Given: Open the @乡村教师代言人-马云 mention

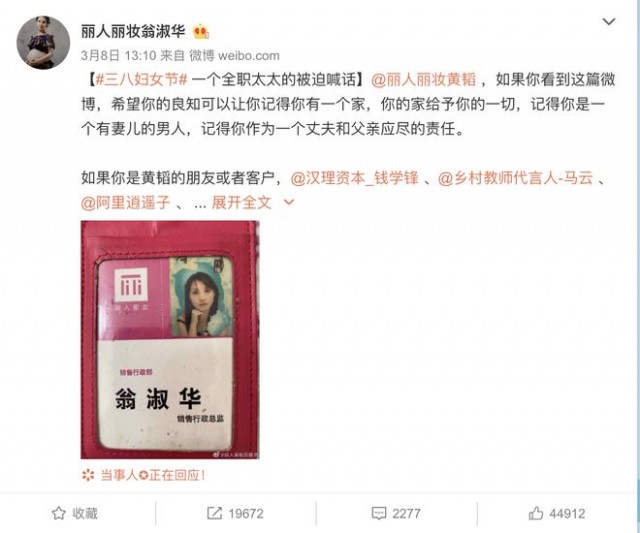Looking at the screenshot, I should tap(516, 178).
